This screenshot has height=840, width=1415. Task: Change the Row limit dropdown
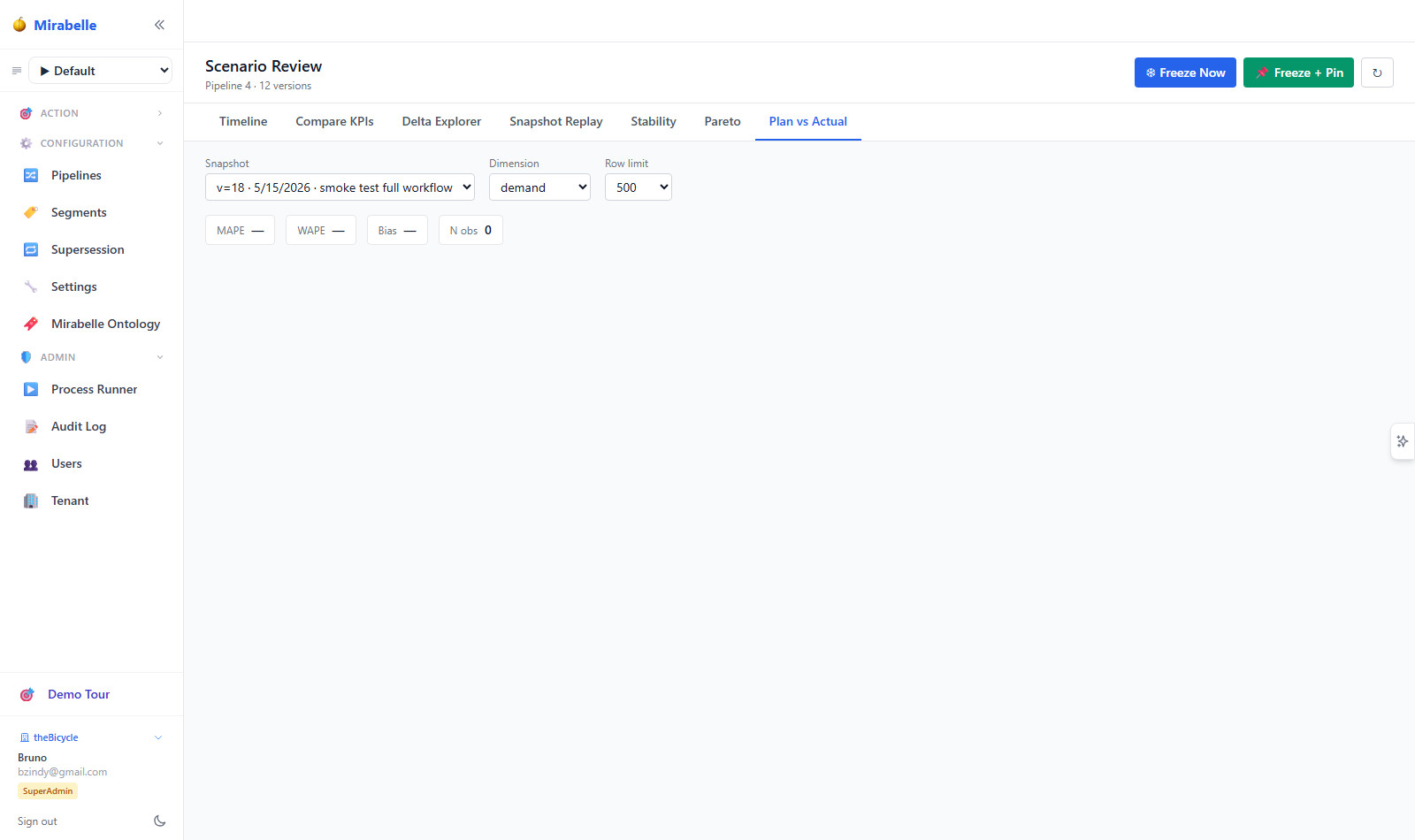(x=638, y=187)
